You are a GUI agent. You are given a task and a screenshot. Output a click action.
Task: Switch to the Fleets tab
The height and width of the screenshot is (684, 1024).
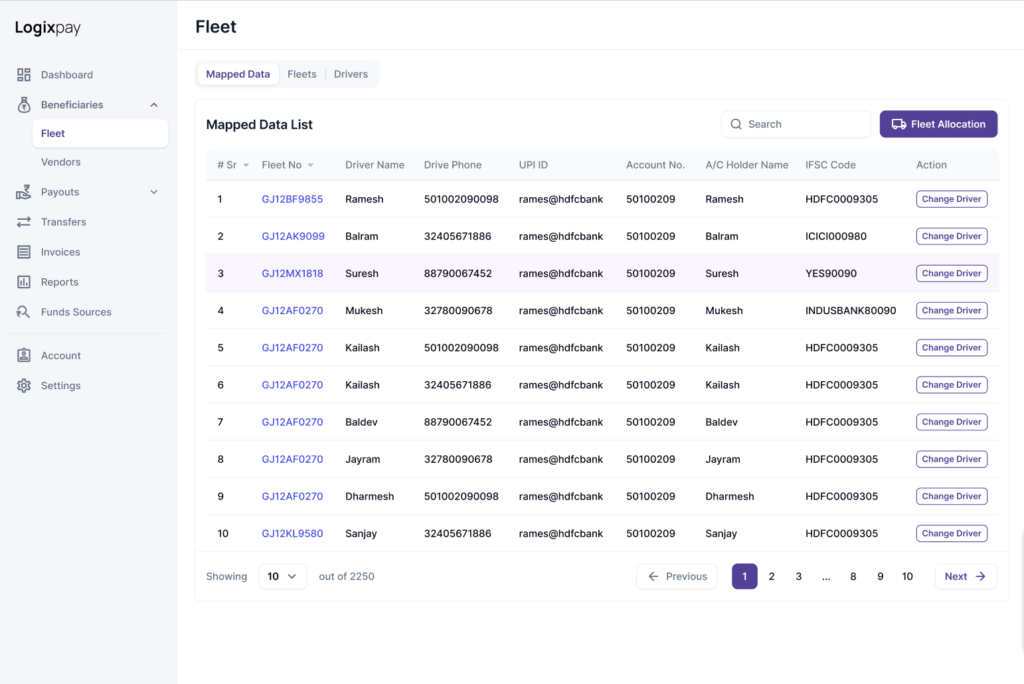[x=301, y=74]
